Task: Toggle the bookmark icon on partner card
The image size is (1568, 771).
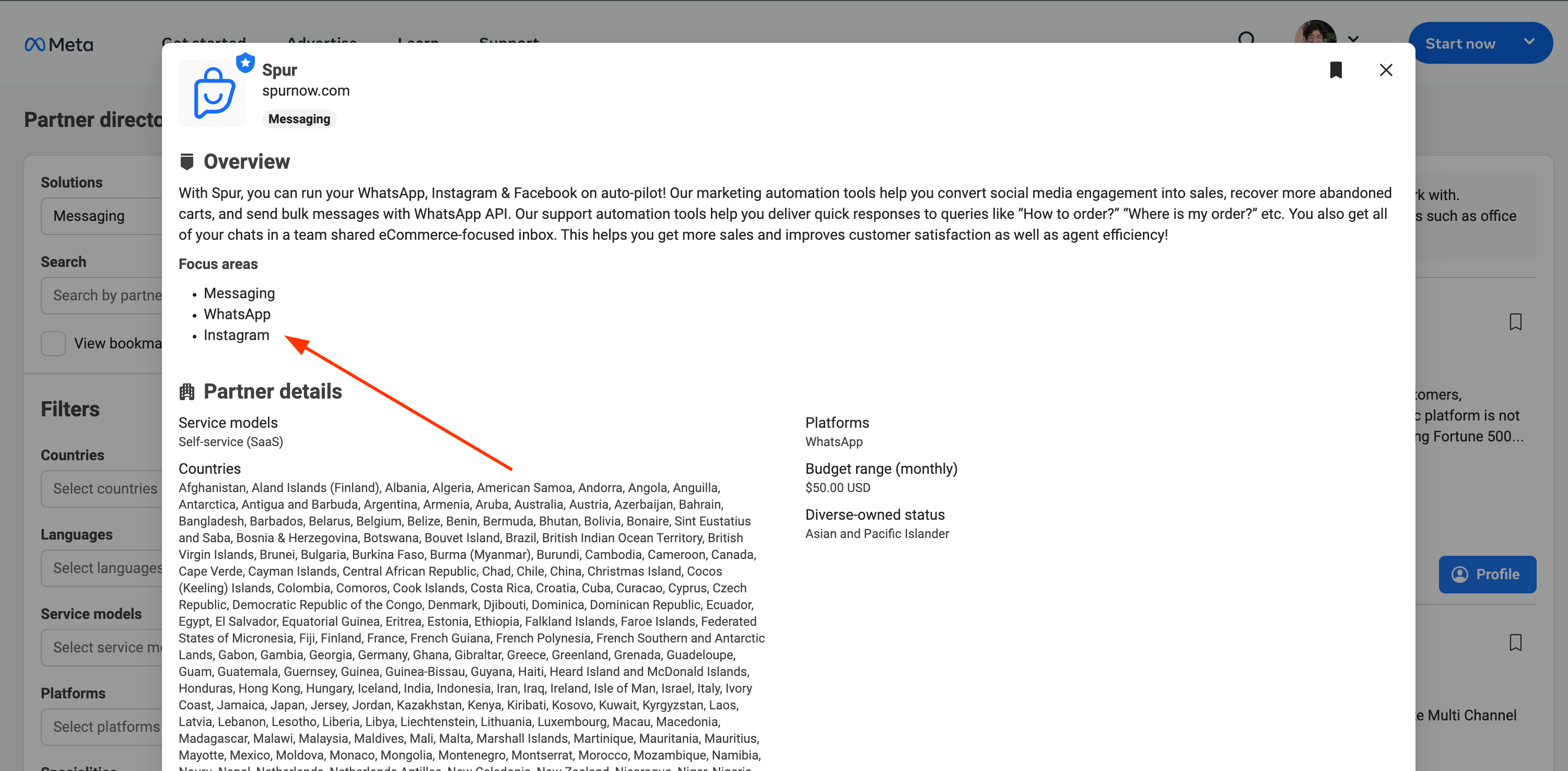Action: pyautogui.click(x=1336, y=70)
